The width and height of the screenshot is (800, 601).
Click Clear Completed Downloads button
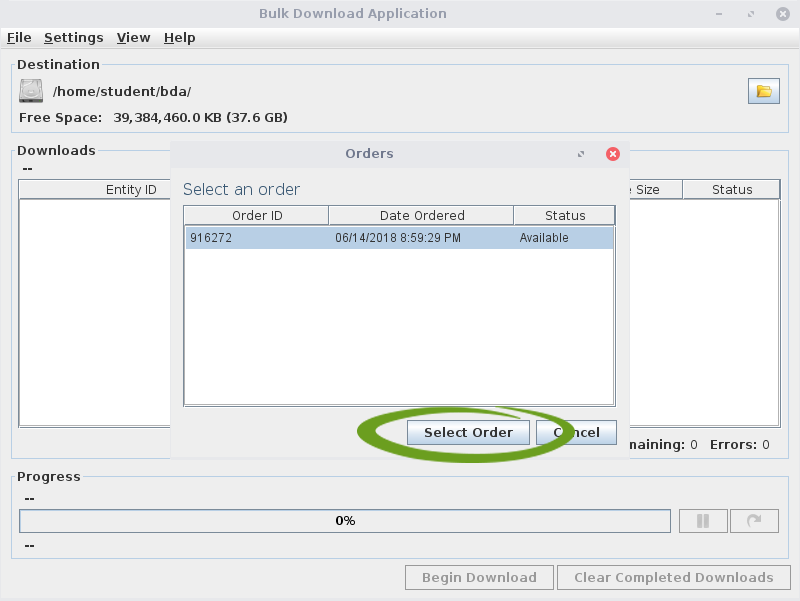tap(673, 577)
